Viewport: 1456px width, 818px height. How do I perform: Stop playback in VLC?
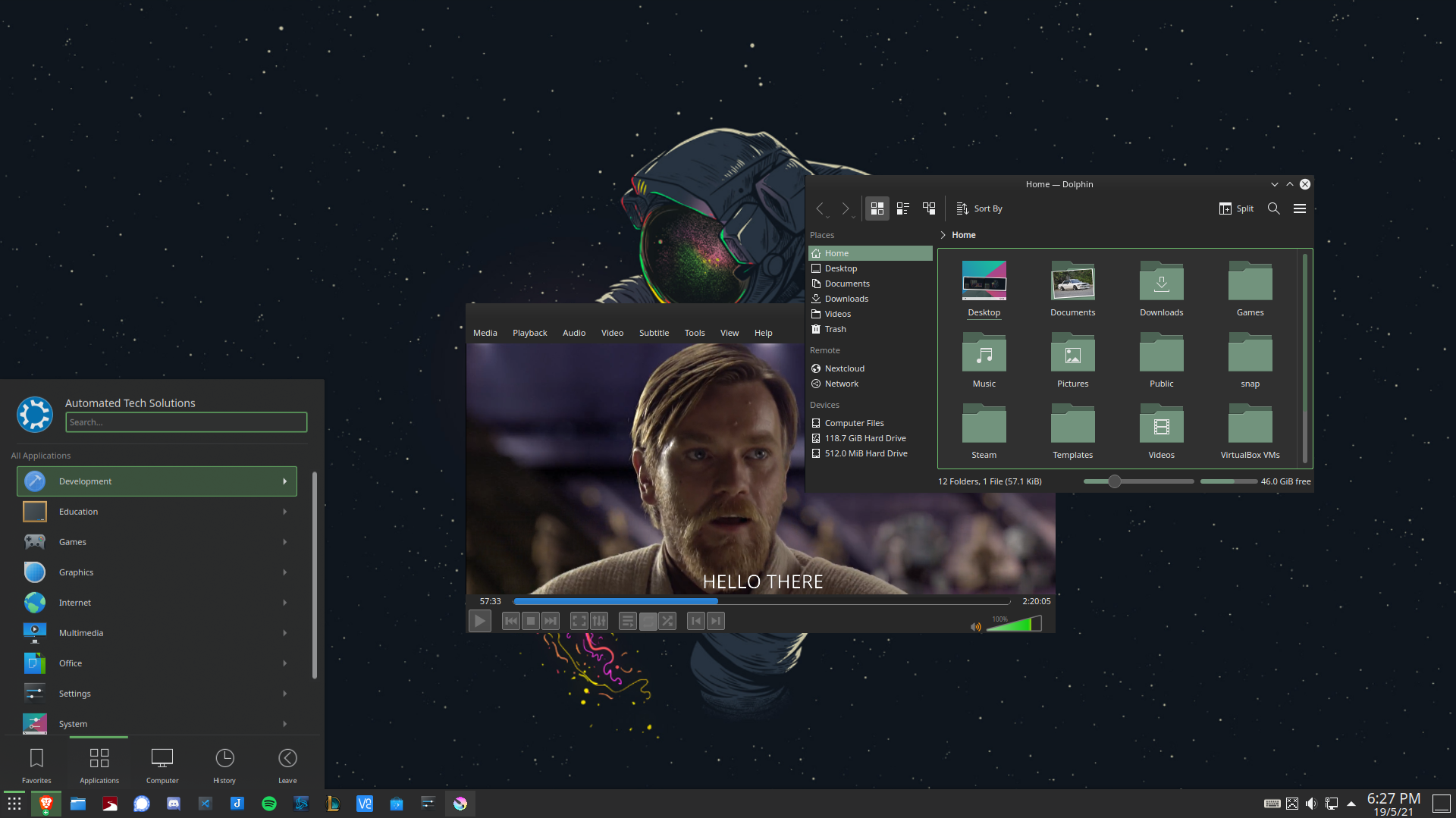pos(531,622)
